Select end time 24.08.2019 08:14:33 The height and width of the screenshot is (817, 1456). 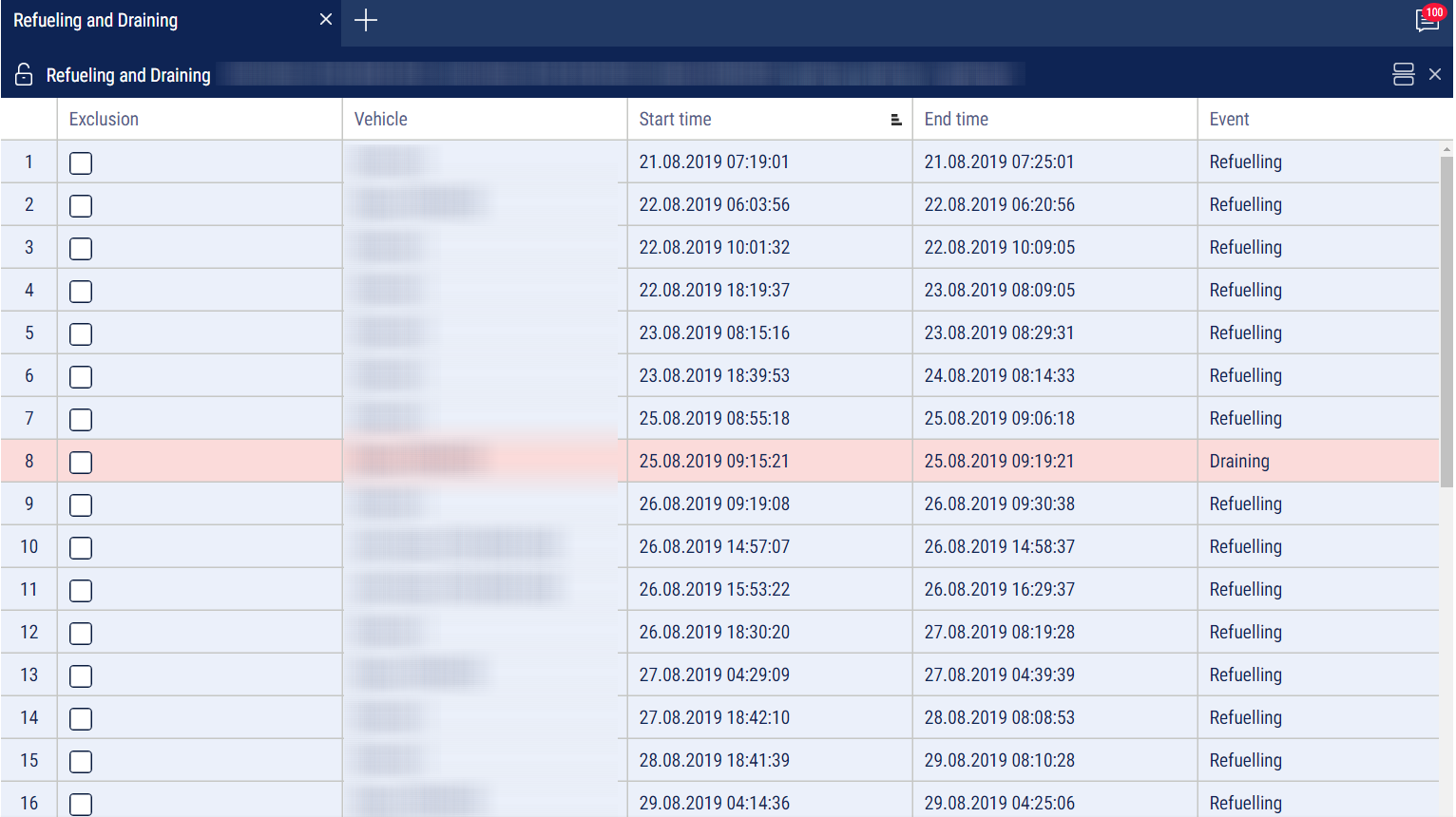1000,375
